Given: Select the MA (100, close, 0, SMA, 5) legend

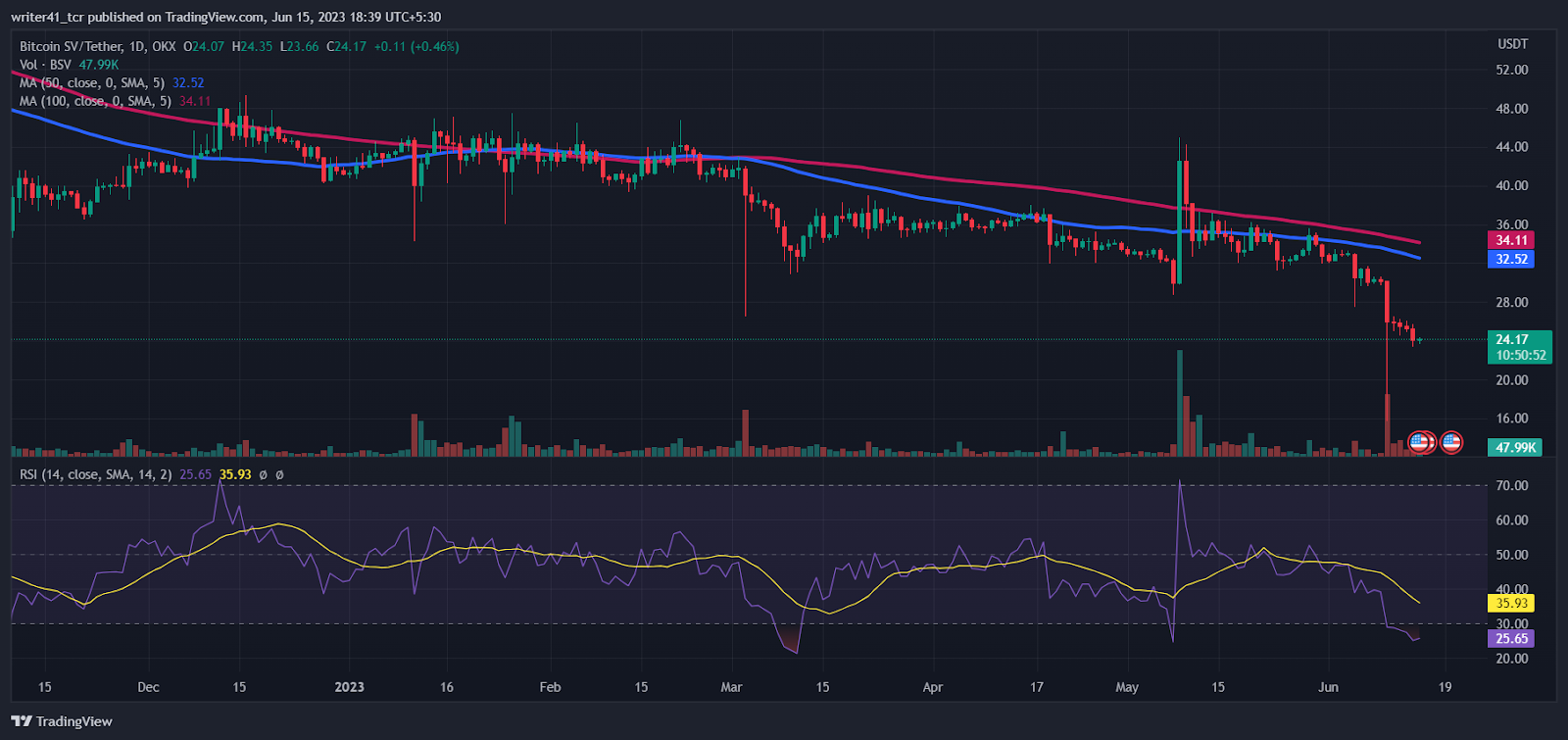Looking at the screenshot, I should click(96, 101).
